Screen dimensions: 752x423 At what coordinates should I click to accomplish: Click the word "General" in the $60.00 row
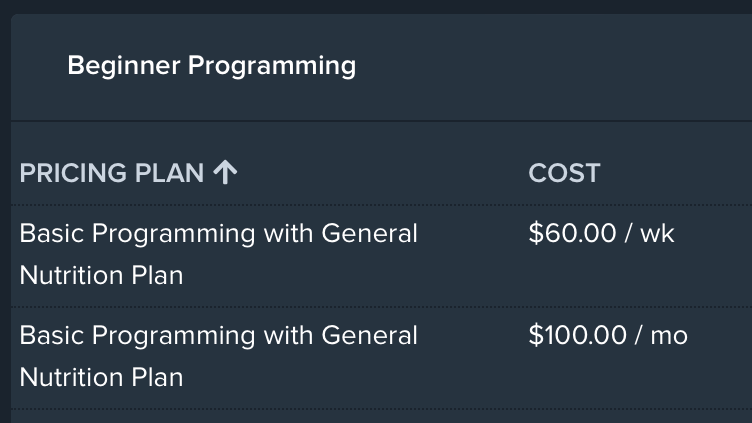click(x=369, y=234)
